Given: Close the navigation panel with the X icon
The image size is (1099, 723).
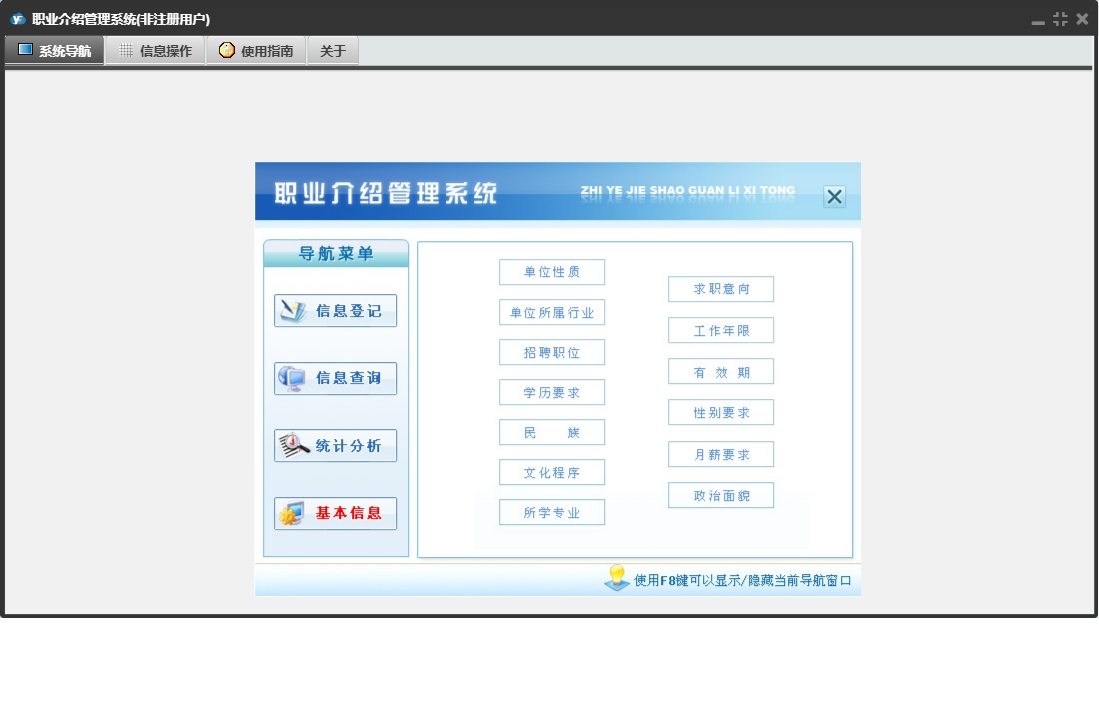Looking at the screenshot, I should coord(834,197).
